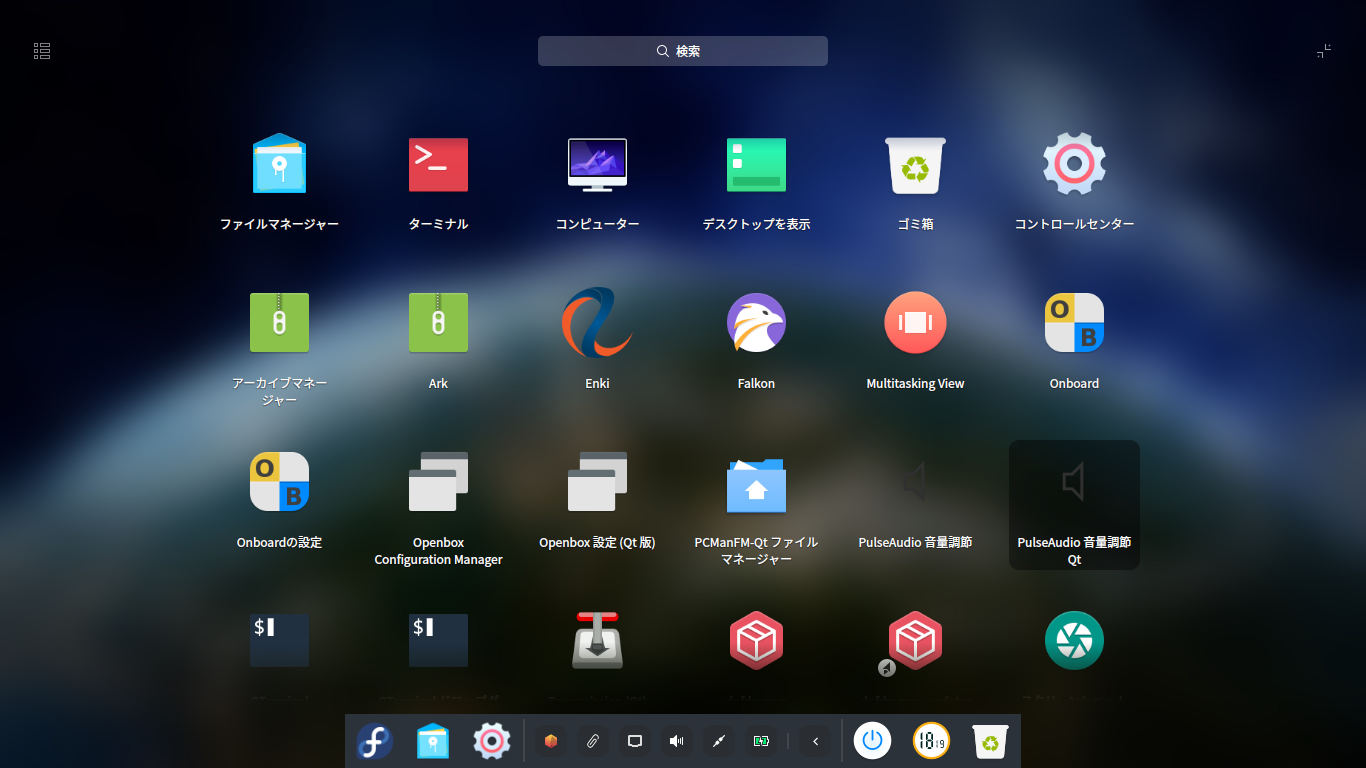Launch PulseAudio 音量調節 without the Qt suffix
This screenshot has height=768, width=1366.
[x=915, y=482]
